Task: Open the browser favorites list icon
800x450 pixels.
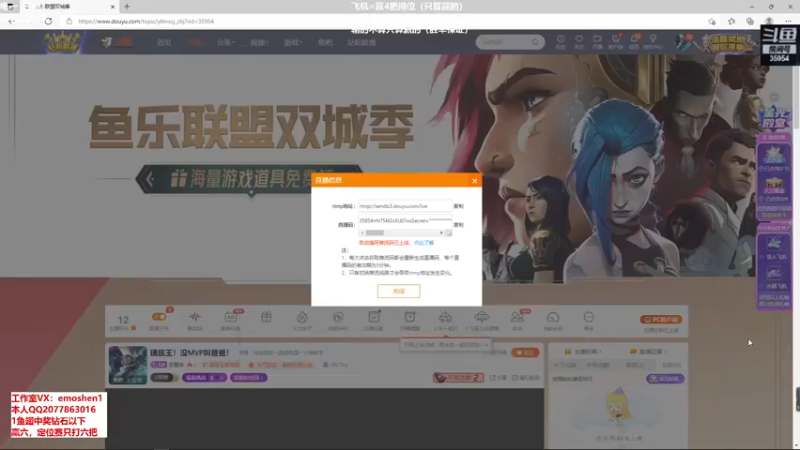Action: (x=731, y=21)
